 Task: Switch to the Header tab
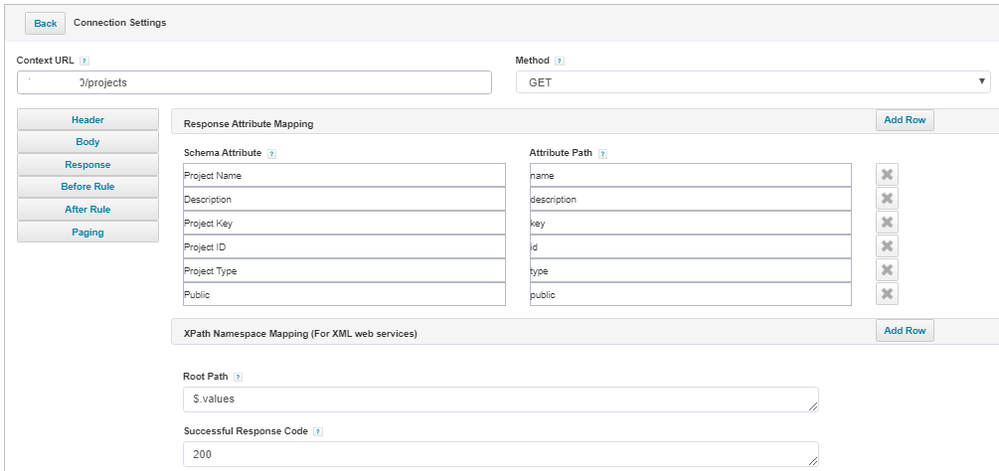click(88, 120)
